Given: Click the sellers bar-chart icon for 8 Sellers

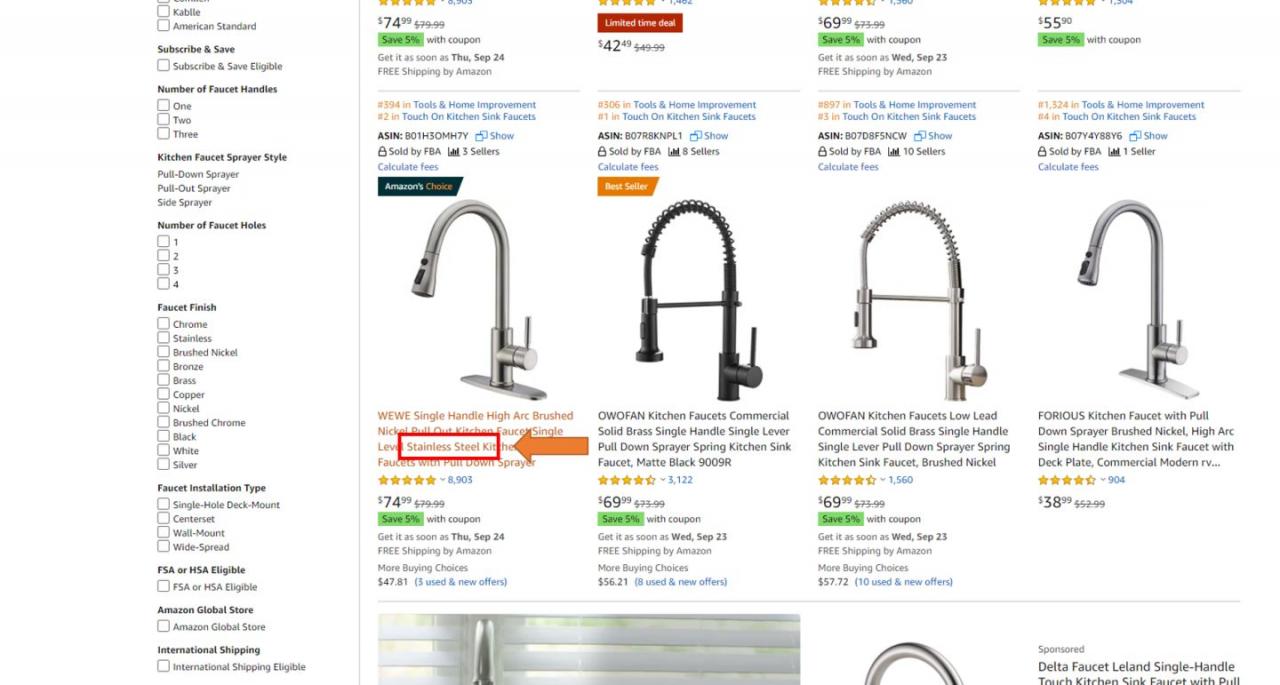Looking at the screenshot, I should click(x=674, y=152).
